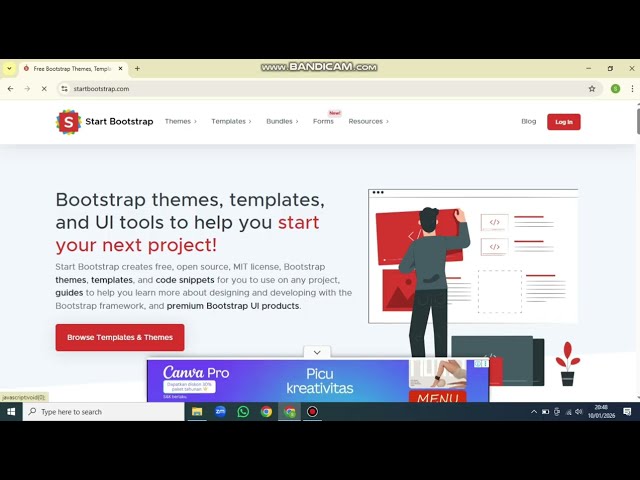Open WhatsApp from the taskbar
Screen dimensions: 640x480
tap(243, 411)
